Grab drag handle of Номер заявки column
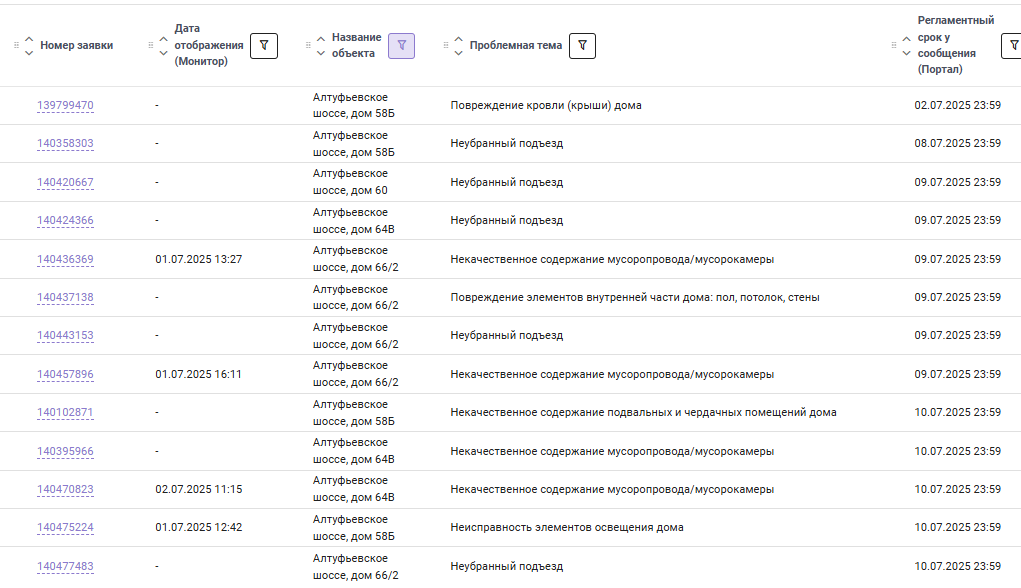Screen dimensions: 1021x588 16,46
